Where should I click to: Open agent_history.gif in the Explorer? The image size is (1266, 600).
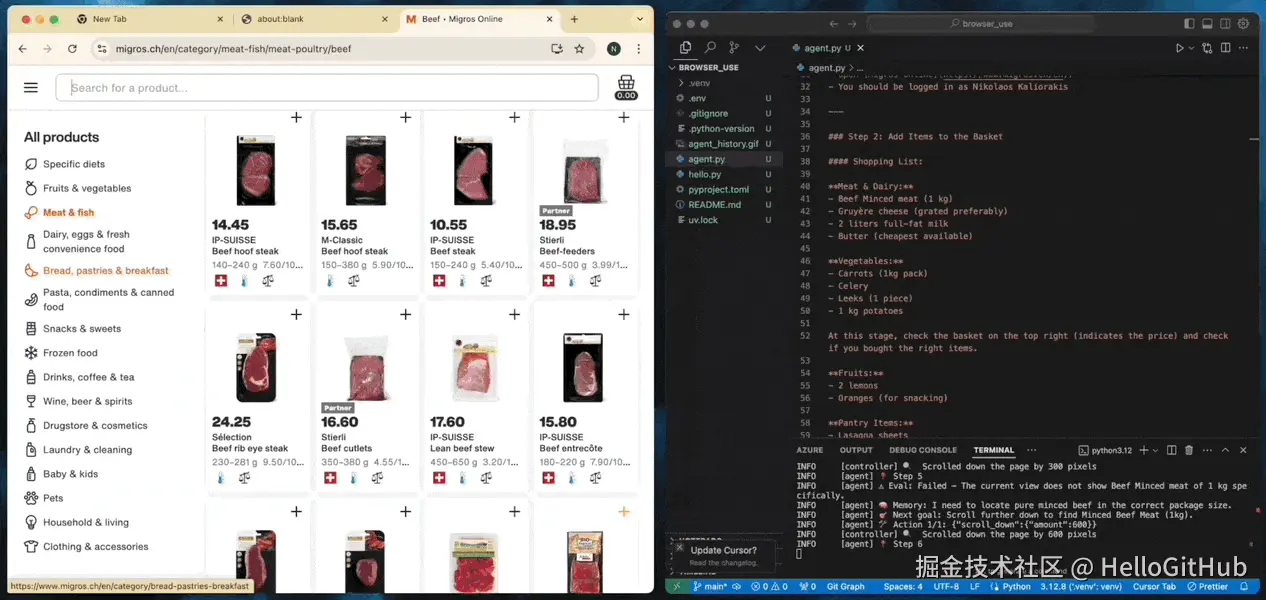coord(723,144)
